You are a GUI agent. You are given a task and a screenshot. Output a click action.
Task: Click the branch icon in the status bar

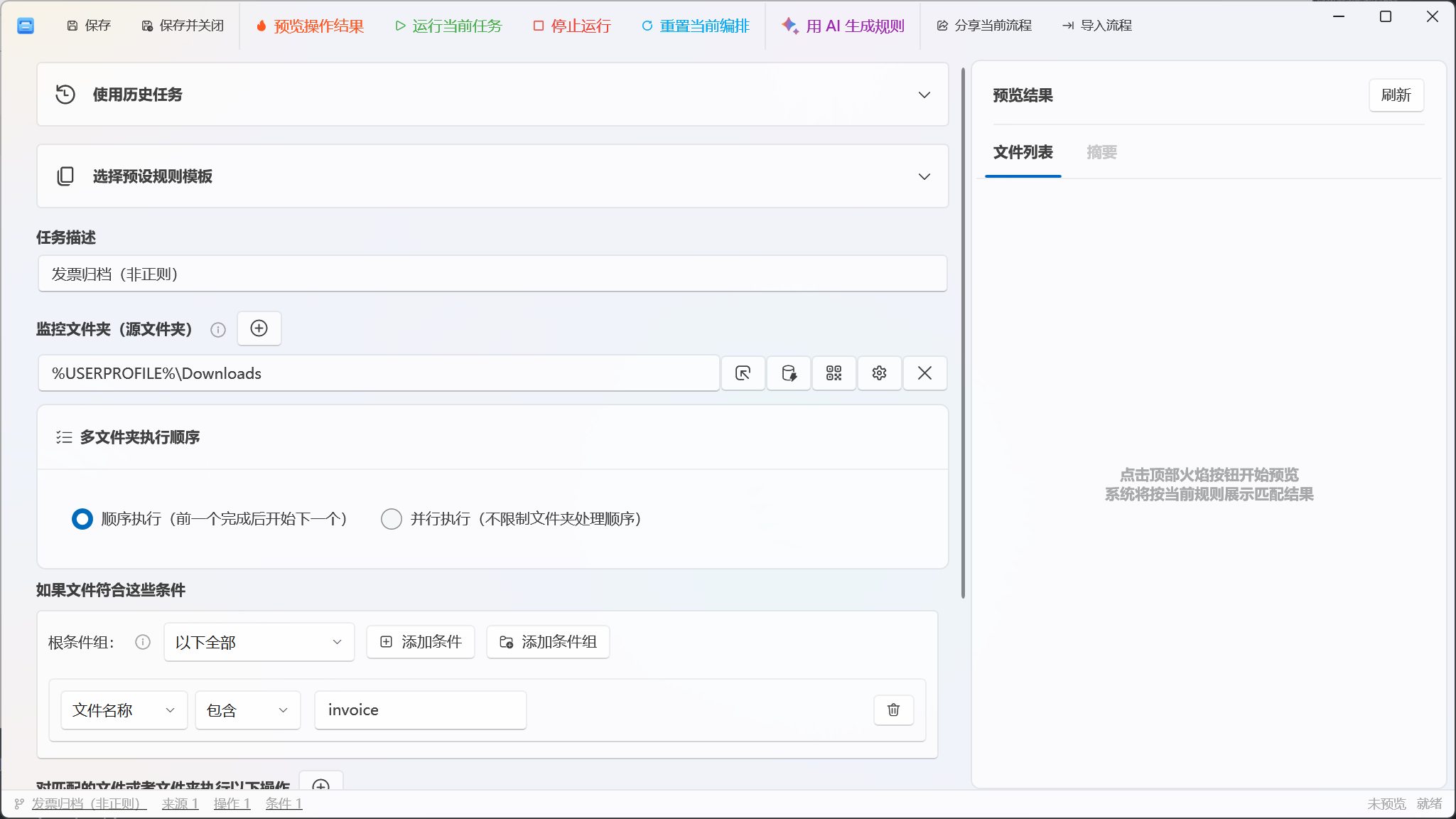pos(19,804)
